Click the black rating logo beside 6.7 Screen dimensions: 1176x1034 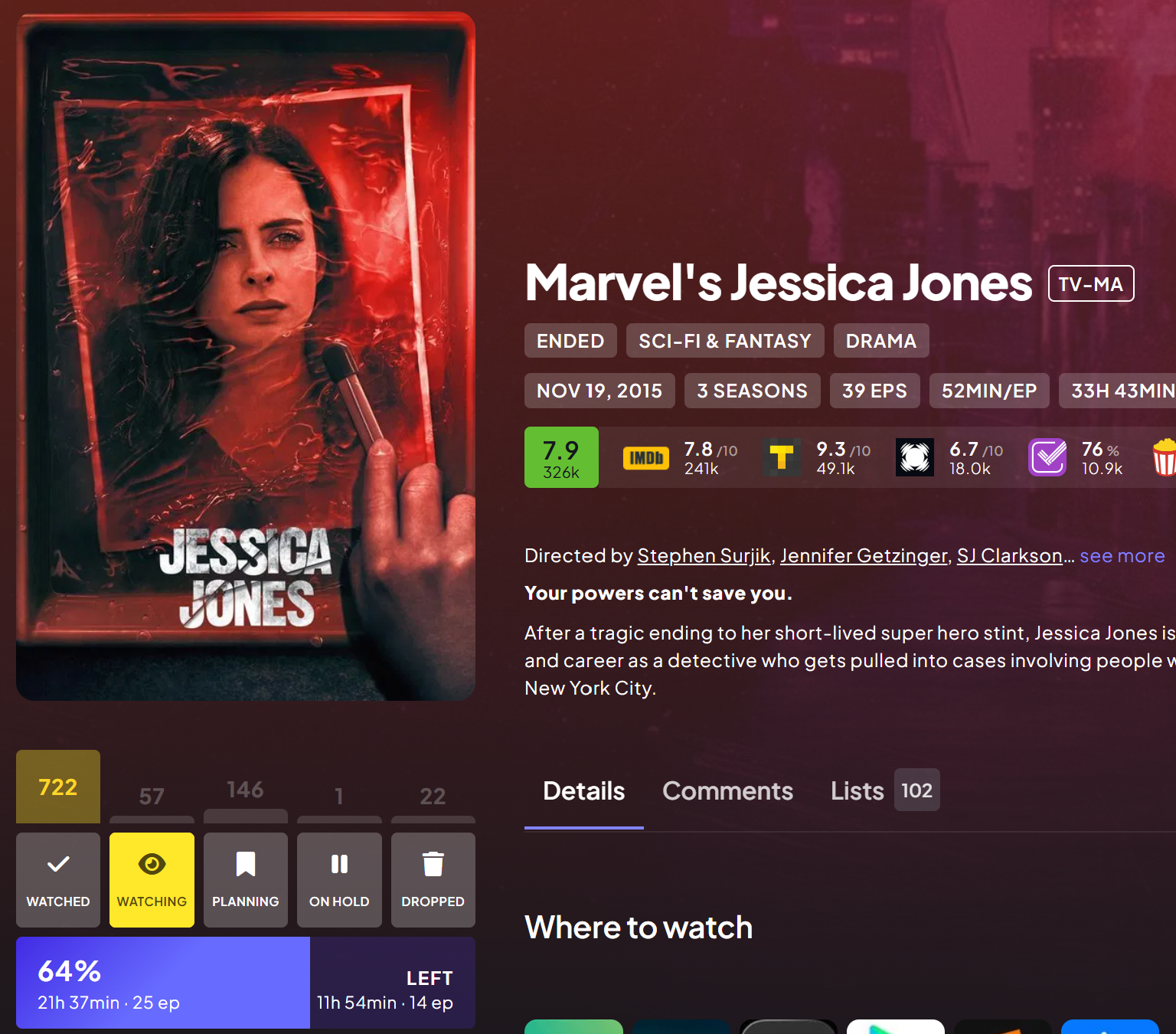tap(914, 457)
